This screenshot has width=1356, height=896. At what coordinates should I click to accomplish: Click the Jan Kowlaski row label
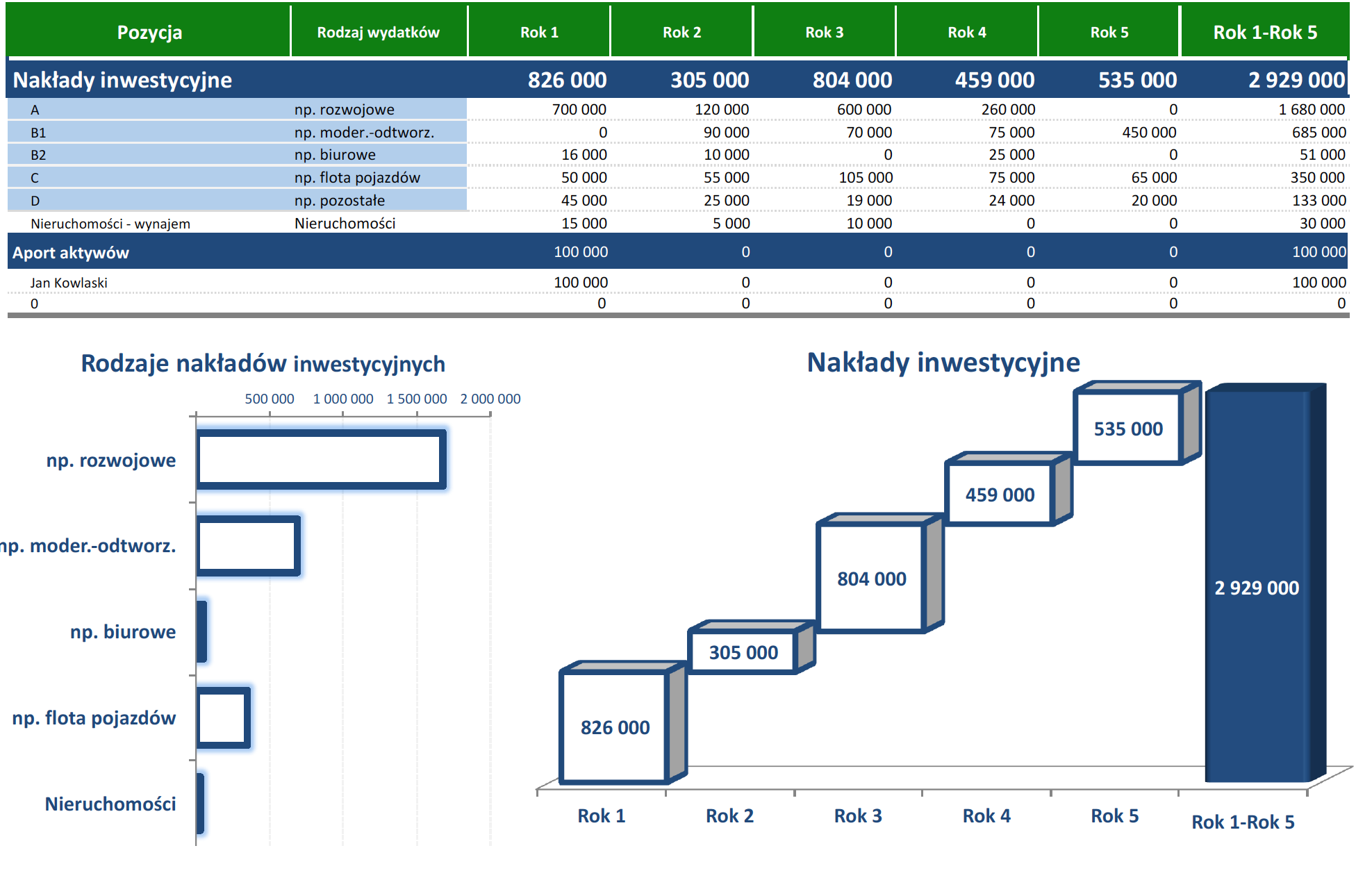(69, 283)
